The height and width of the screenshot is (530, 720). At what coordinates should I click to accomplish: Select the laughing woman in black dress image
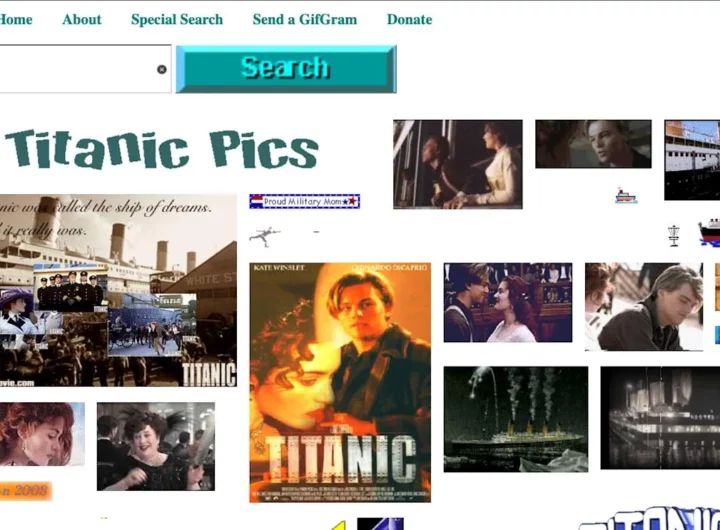[x=156, y=446]
